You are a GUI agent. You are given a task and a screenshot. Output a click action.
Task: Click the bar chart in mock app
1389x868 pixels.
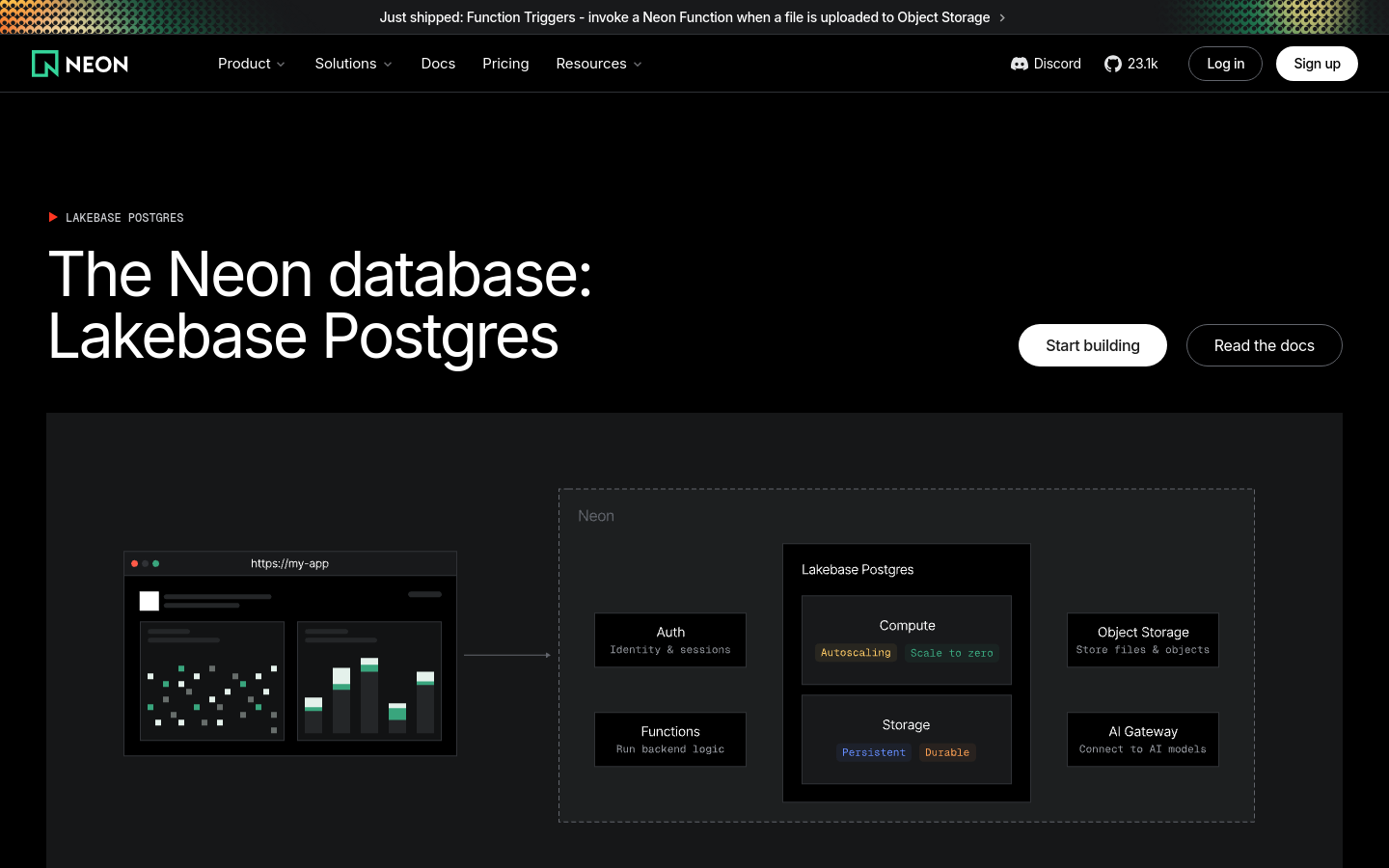[x=369, y=681]
